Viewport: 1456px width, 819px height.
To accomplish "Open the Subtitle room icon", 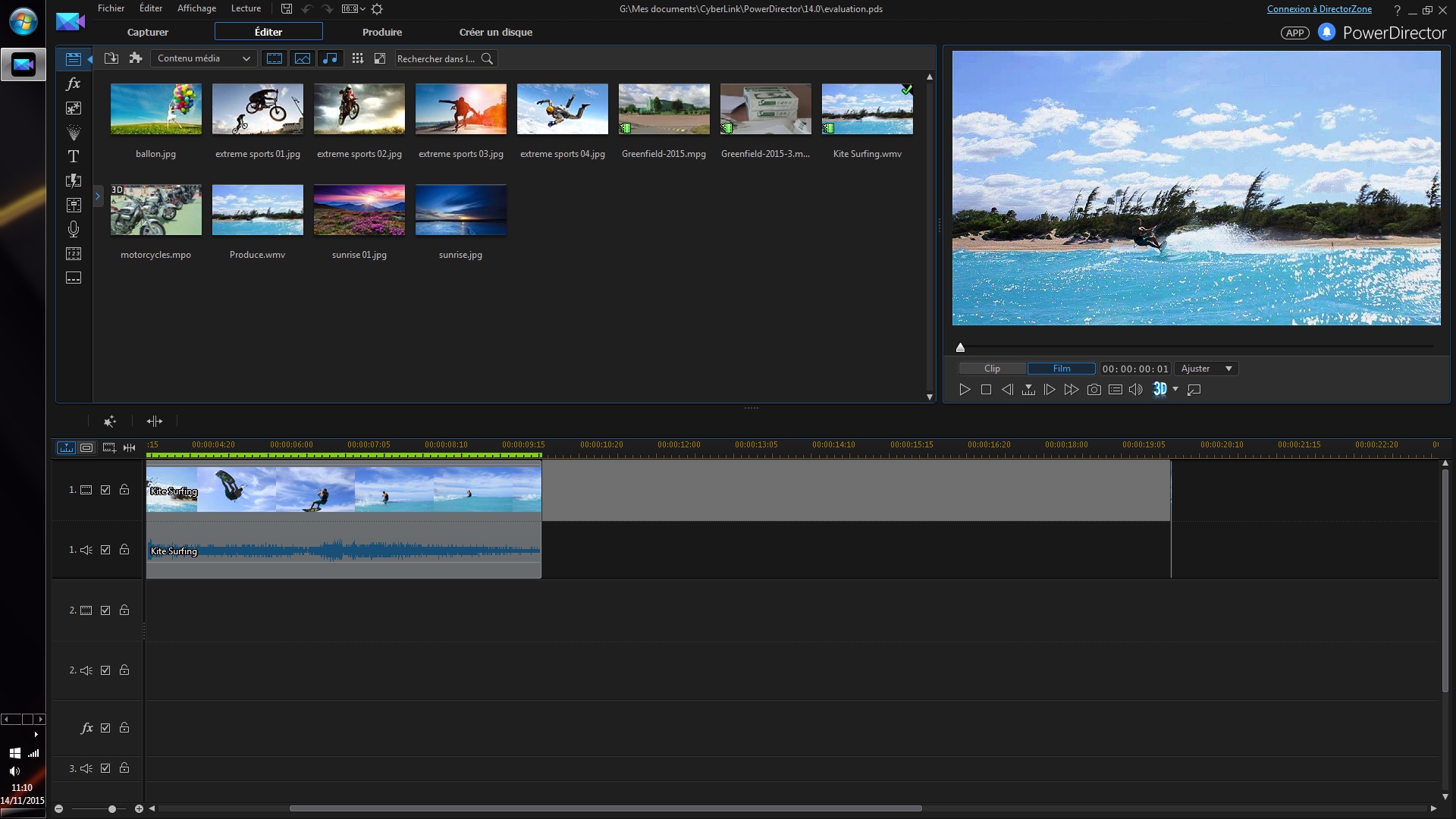I will [x=74, y=278].
